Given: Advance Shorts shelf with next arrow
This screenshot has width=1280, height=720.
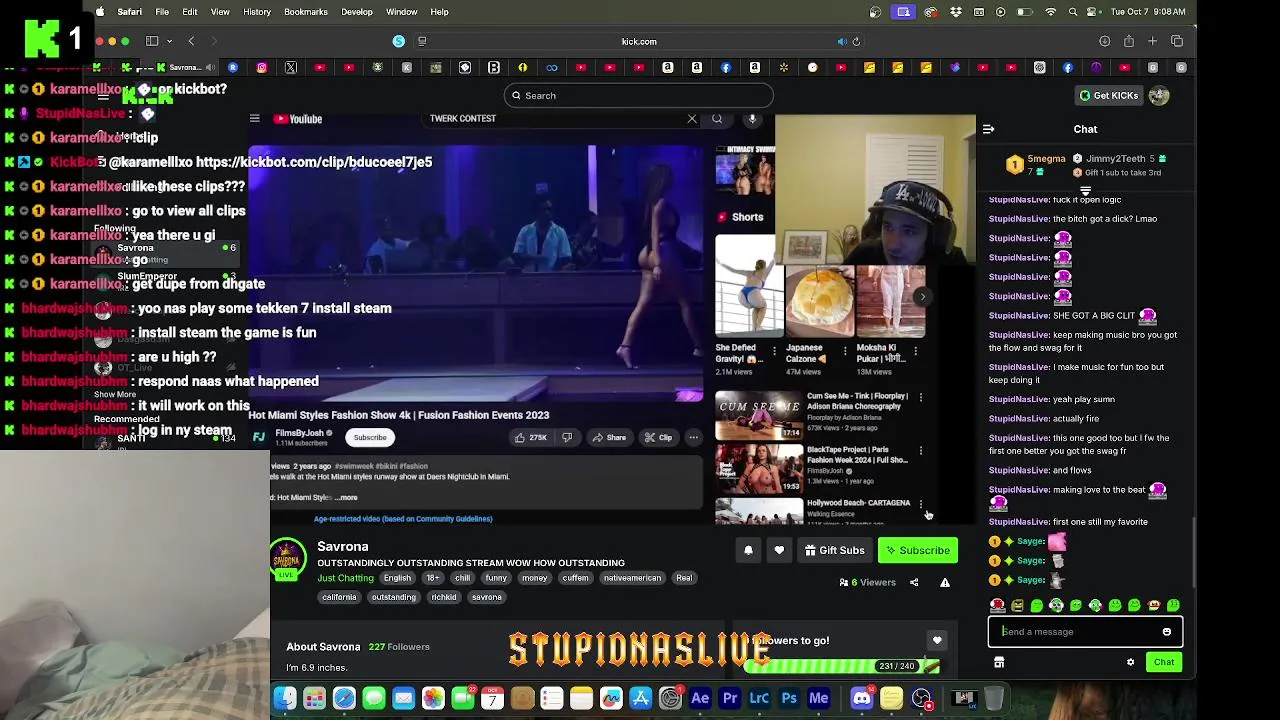Looking at the screenshot, I should [x=922, y=297].
